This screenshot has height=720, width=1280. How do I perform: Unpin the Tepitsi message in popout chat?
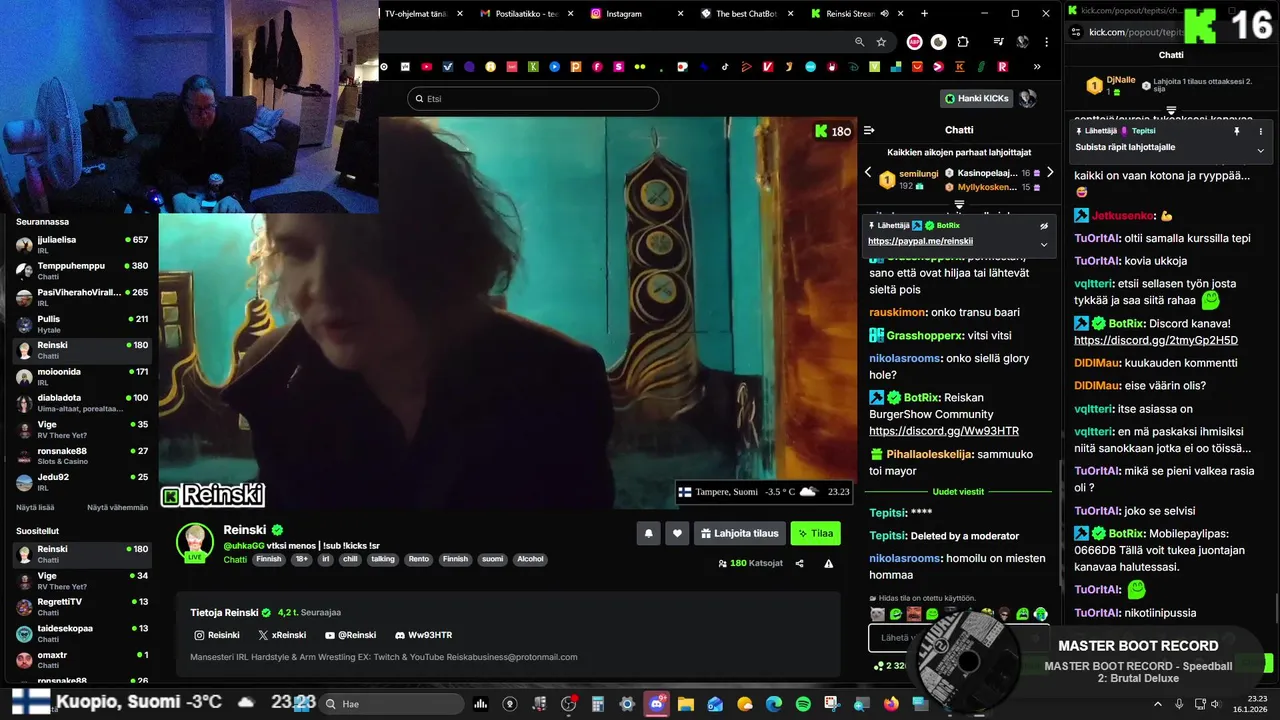[1237, 131]
